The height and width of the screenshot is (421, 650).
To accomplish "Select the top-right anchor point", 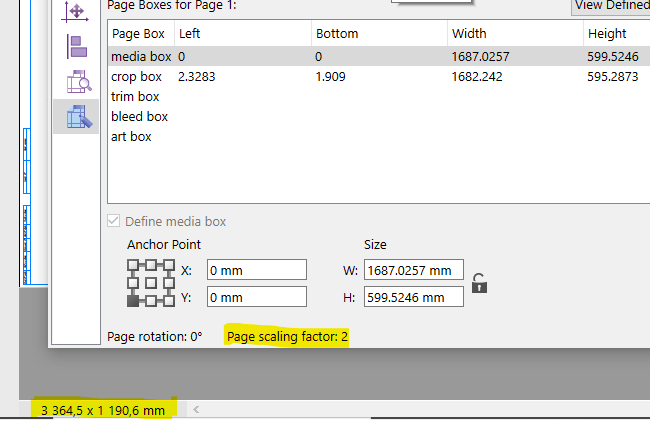I will click(169, 265).
